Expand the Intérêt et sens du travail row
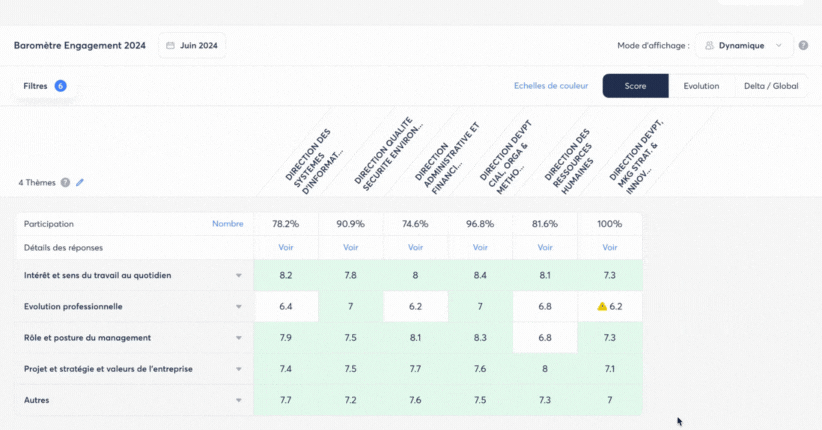This screenshot has width=822, height=430. 238,275
